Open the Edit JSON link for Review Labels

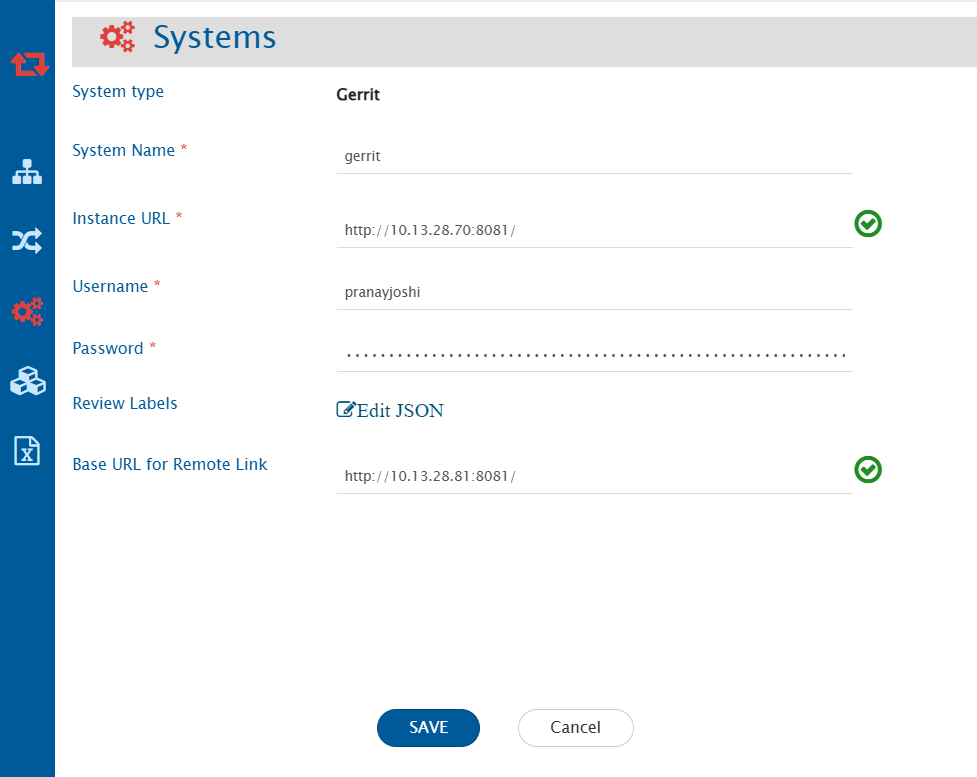tap(399, 410)
